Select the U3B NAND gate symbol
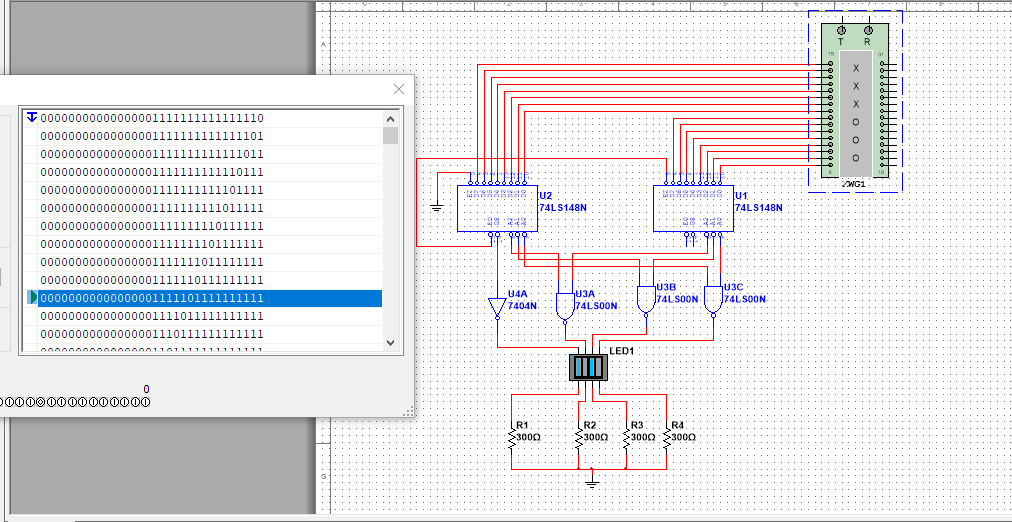The image size is (1012, 522). tap(646, 300)
